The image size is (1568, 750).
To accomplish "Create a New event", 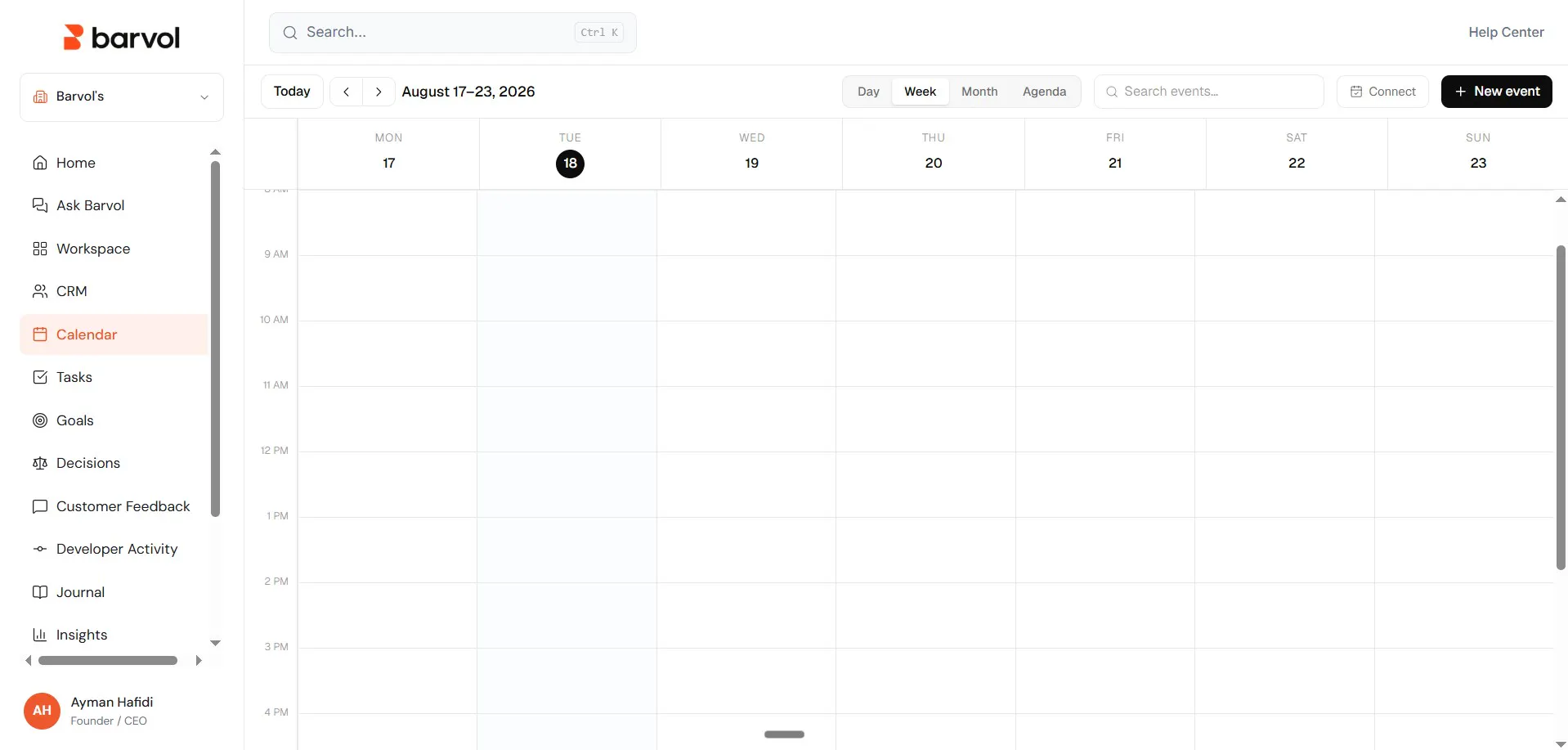I will 1496,92.
